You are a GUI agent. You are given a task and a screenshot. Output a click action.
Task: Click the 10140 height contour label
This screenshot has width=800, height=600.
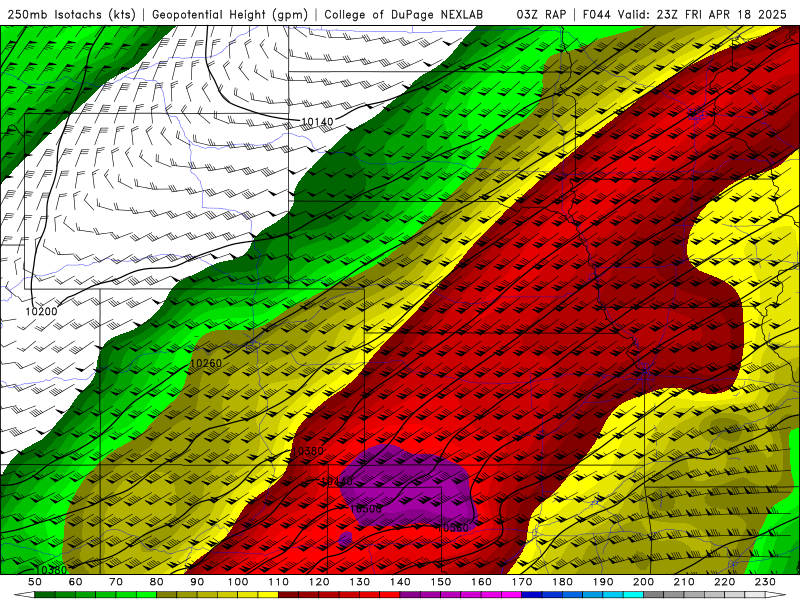[317, 121]
